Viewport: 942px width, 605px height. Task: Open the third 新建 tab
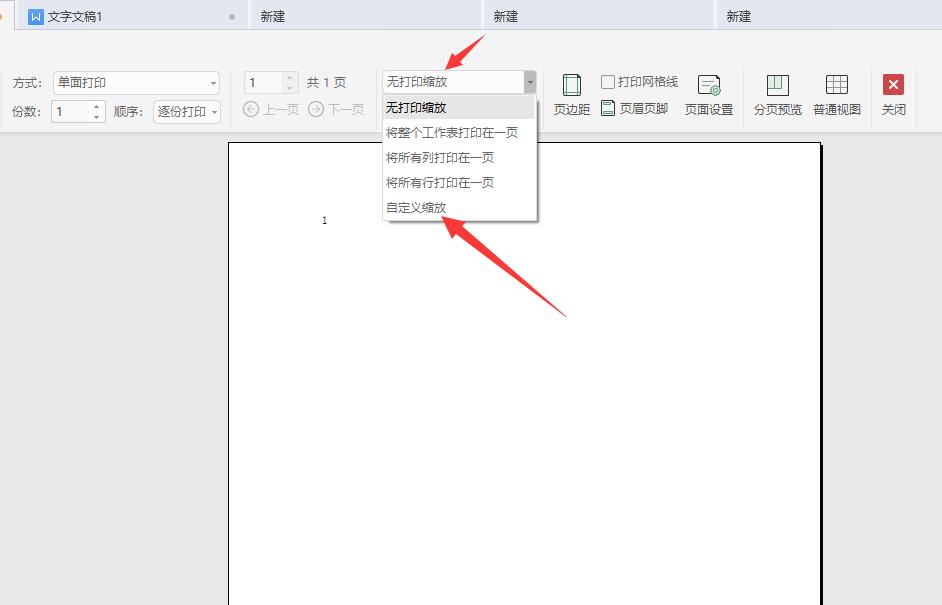point(829,16)
